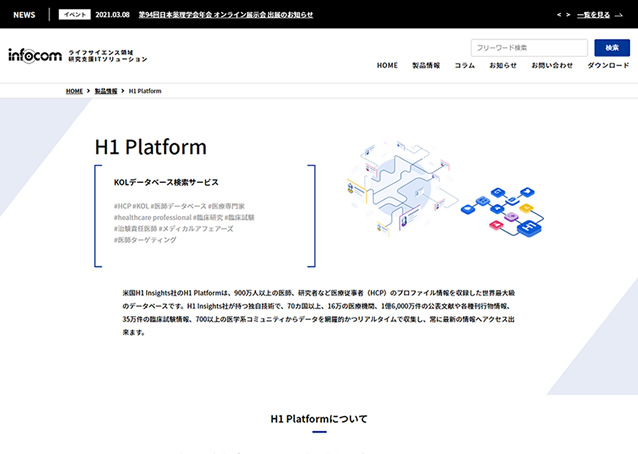Click the #healthcare professional hashtag line
This screenshot has height=454, width=638.
pyautogui.click(x=184, y=218)
